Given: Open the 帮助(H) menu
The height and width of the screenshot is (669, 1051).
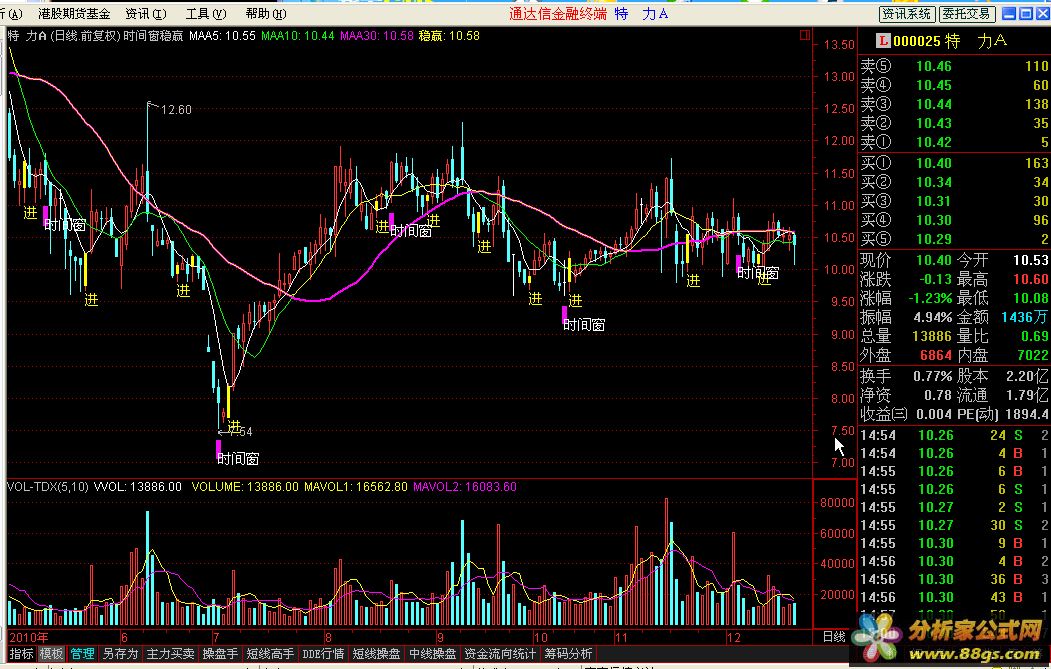Looking at the screenshot, I should [265, 13].
